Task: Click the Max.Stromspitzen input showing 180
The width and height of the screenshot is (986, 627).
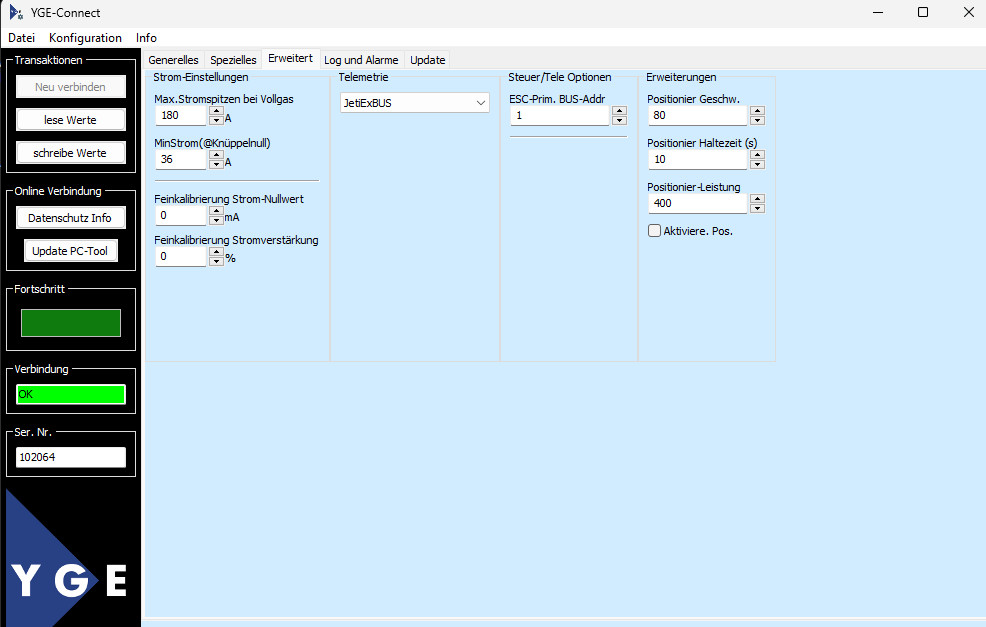Action: [181, 116]
